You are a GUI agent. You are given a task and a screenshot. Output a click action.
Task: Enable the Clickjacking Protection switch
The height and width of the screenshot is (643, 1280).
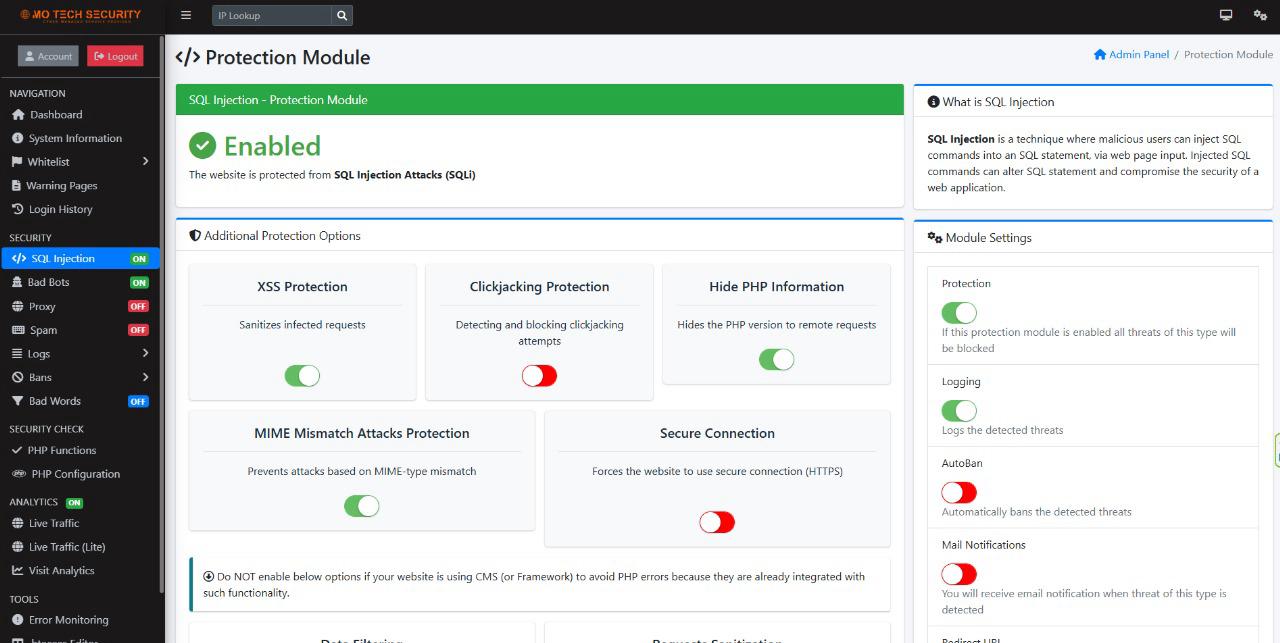pos(539,376)
